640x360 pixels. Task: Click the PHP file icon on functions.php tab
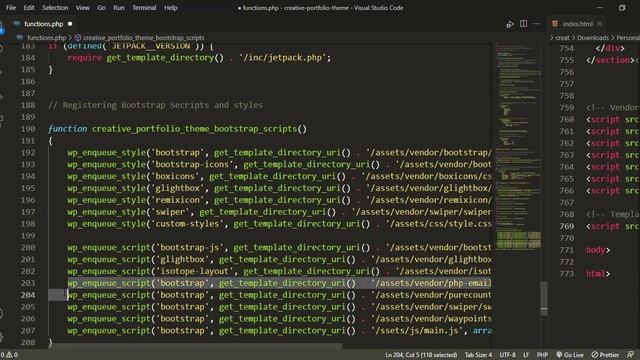click(x=17, y=24)
